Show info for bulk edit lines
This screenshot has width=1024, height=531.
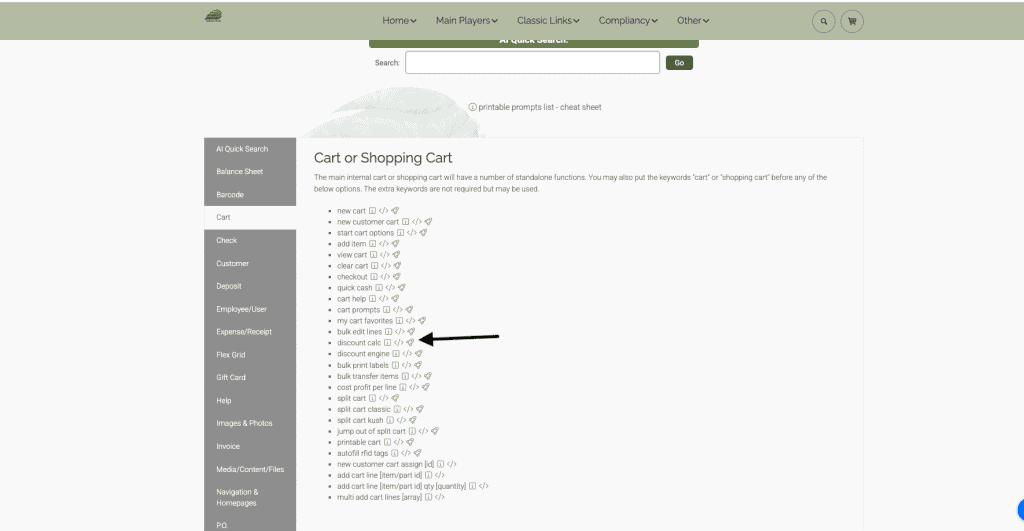389,332
